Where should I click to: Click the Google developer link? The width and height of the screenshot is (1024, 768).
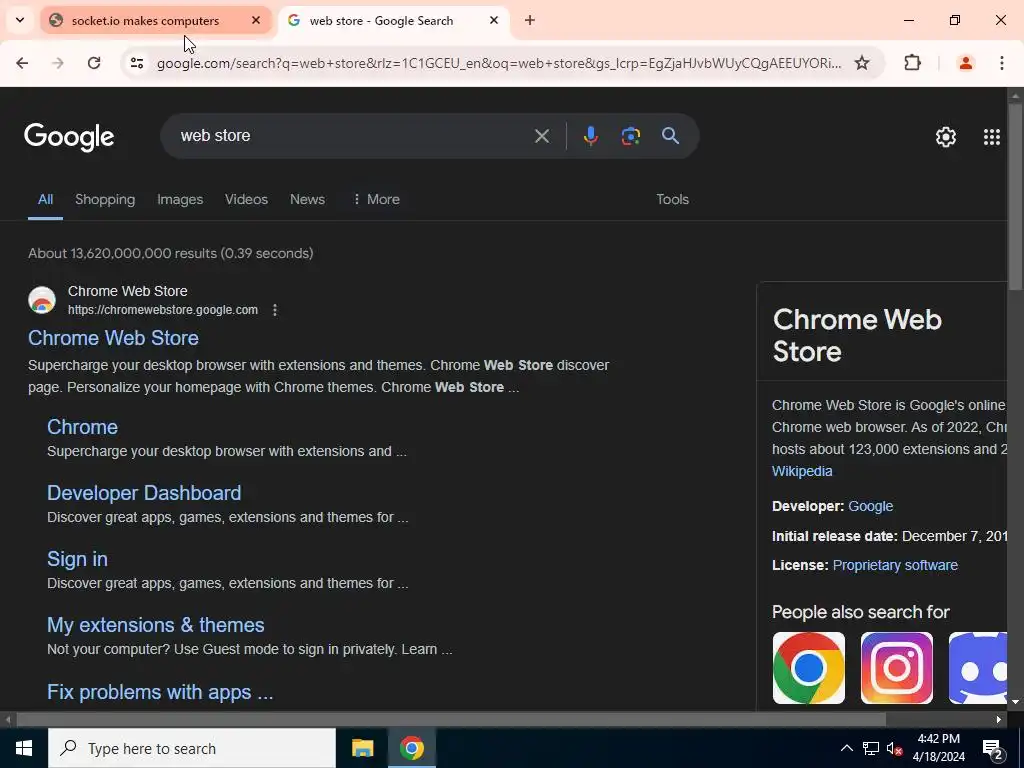(x=871, y=506)
